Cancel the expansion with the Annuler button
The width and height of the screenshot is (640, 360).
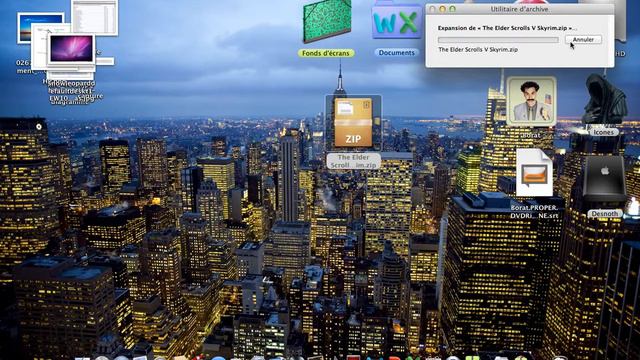(x=583, y=40)
